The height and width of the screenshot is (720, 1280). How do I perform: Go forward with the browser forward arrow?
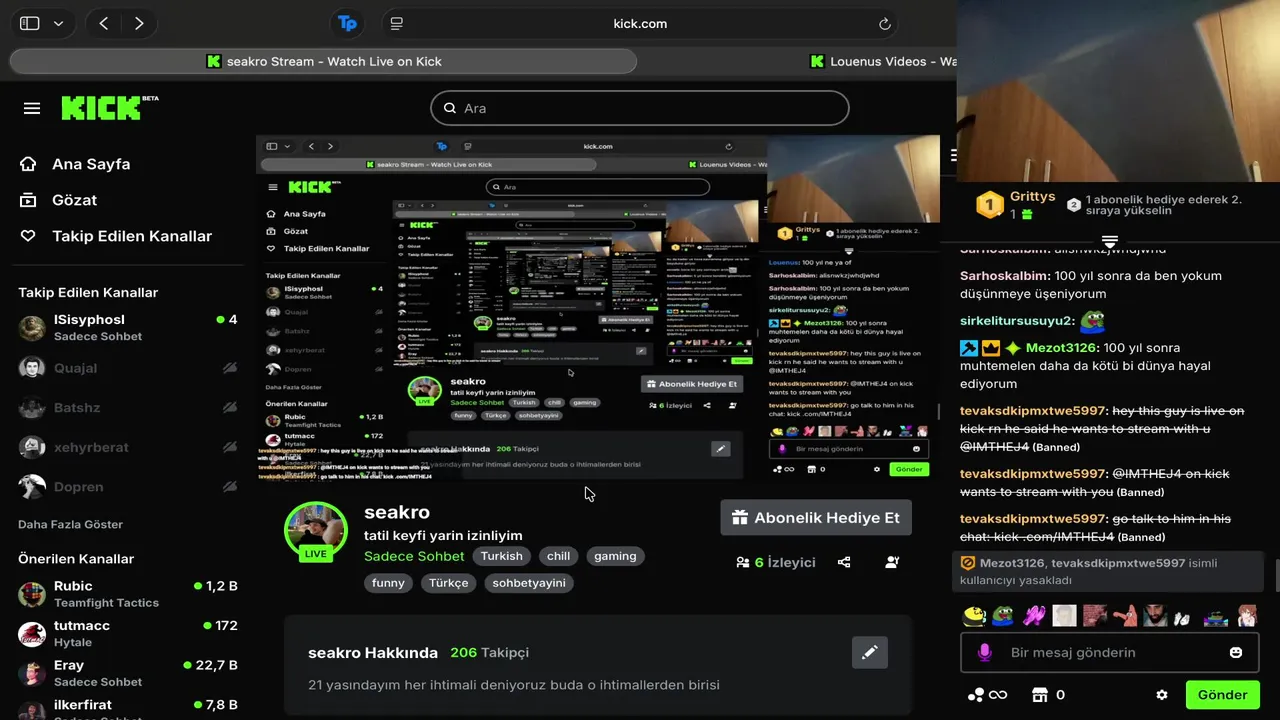139,23
